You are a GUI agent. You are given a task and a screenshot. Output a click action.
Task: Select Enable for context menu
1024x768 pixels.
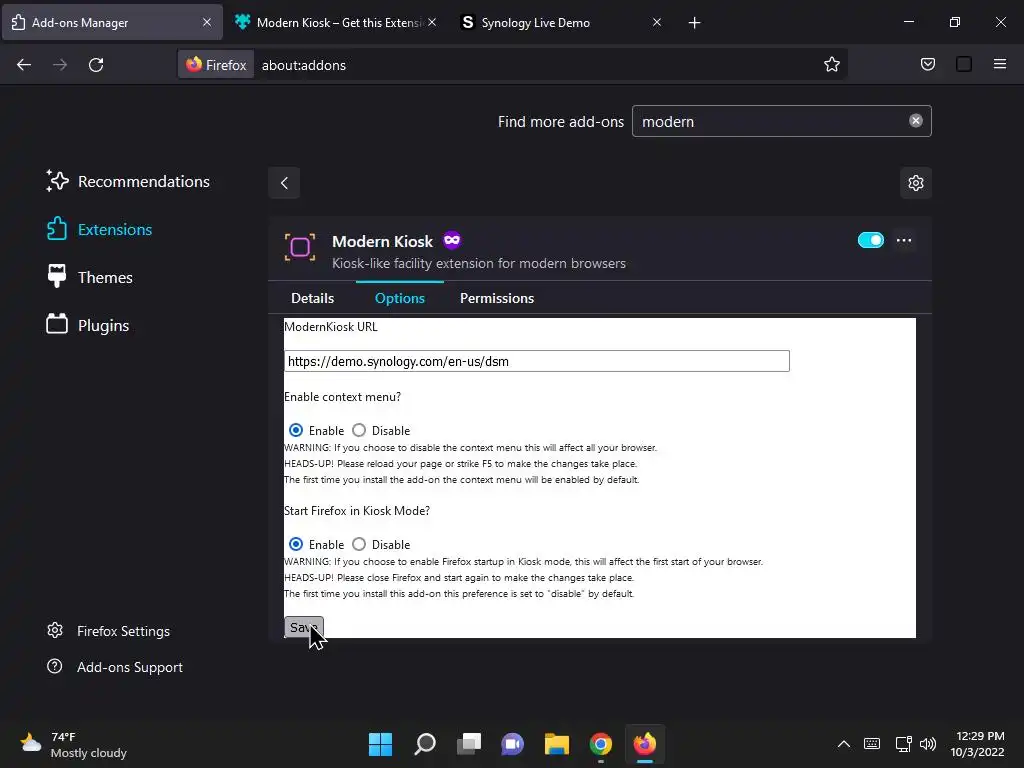pos(296,430)
